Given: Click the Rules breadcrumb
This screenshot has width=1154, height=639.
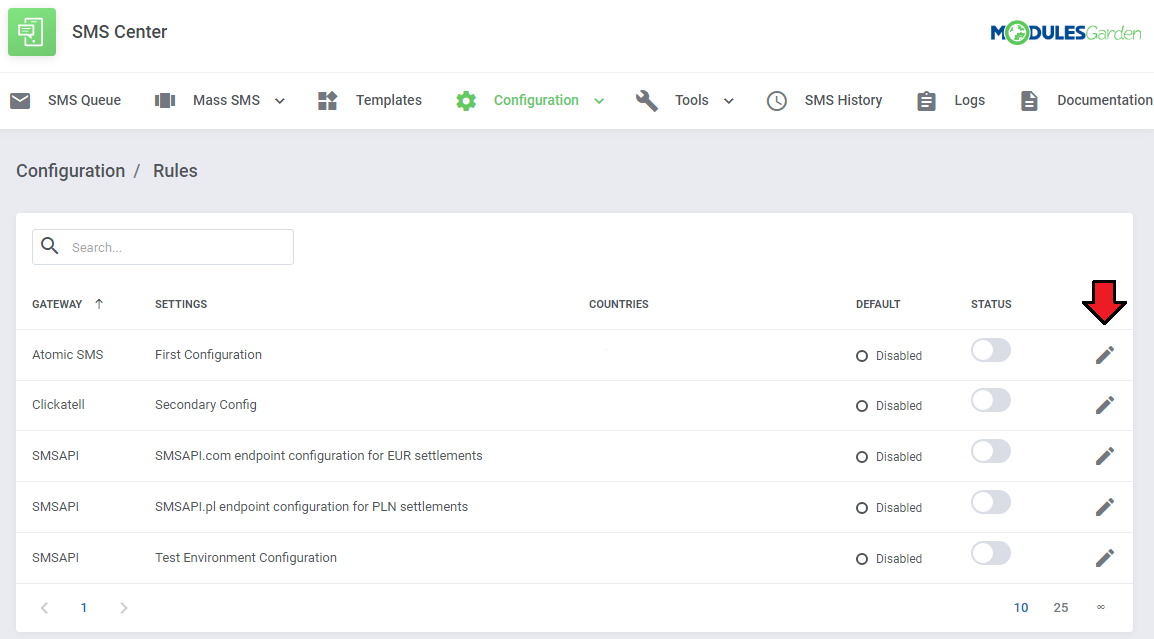Looking at the screenshot, I should tap(175, 171).
